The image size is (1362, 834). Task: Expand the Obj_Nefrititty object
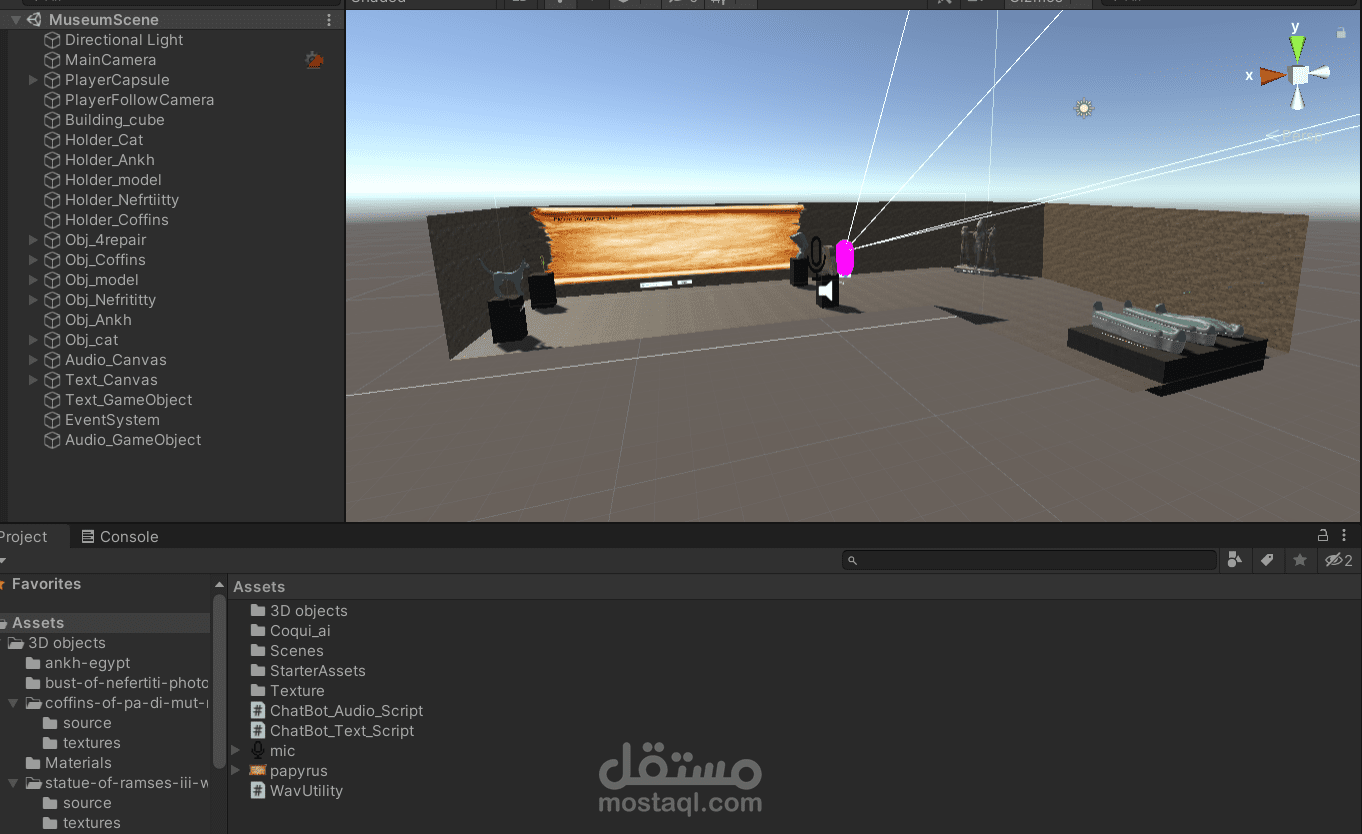click(x=33, y=300)
